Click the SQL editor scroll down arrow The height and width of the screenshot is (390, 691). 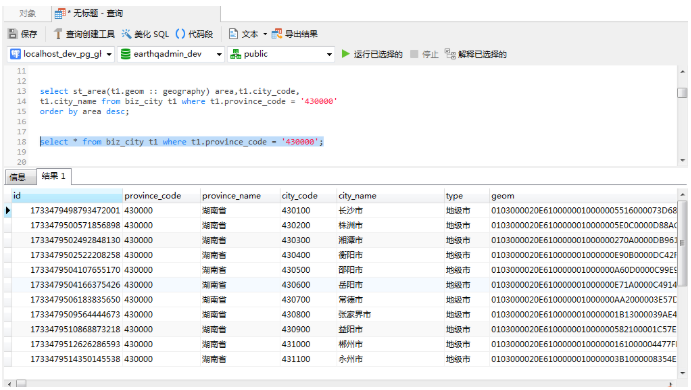coord(682,160)
